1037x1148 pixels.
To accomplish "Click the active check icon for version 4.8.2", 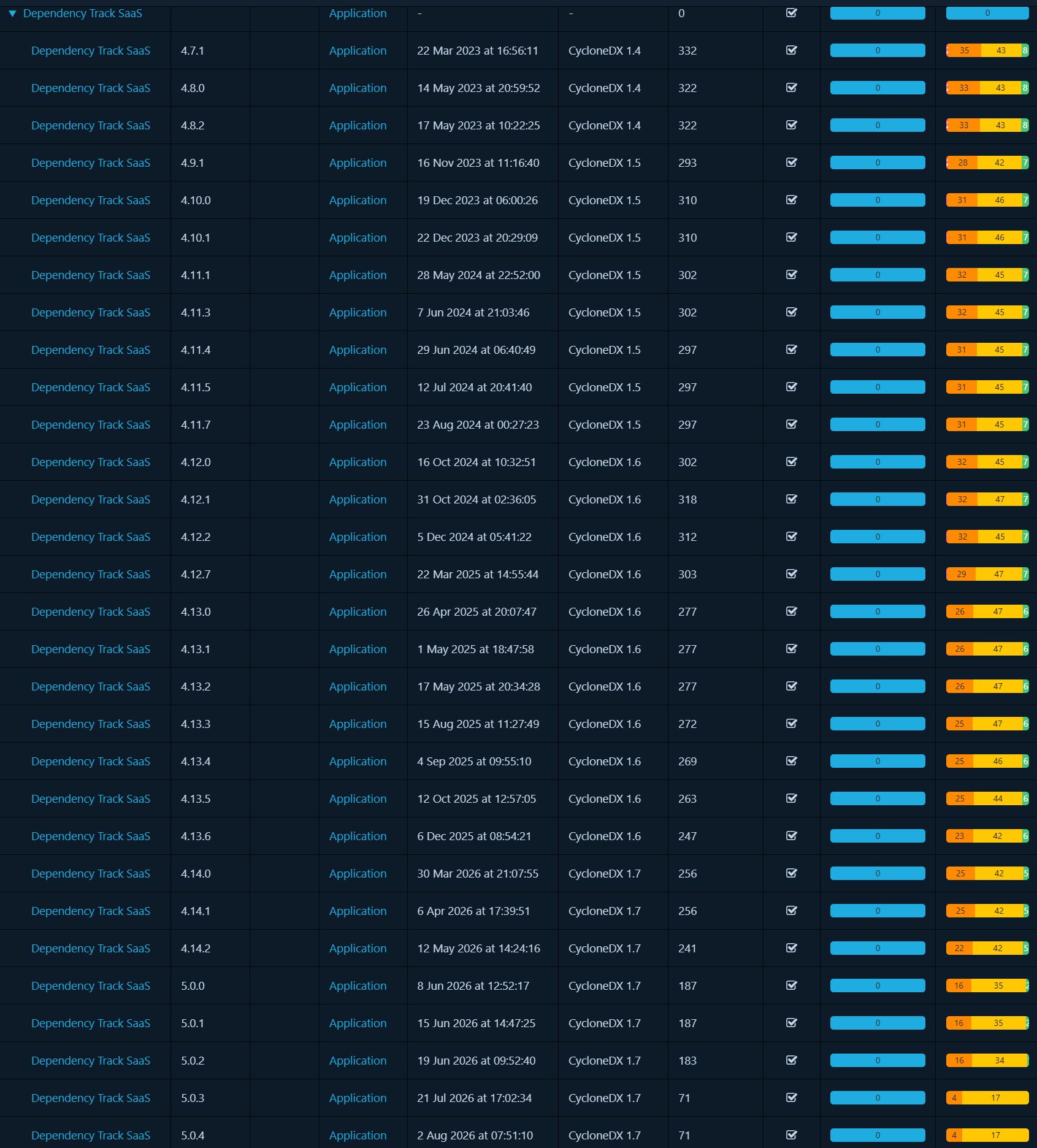I will [x=792, y=125].
